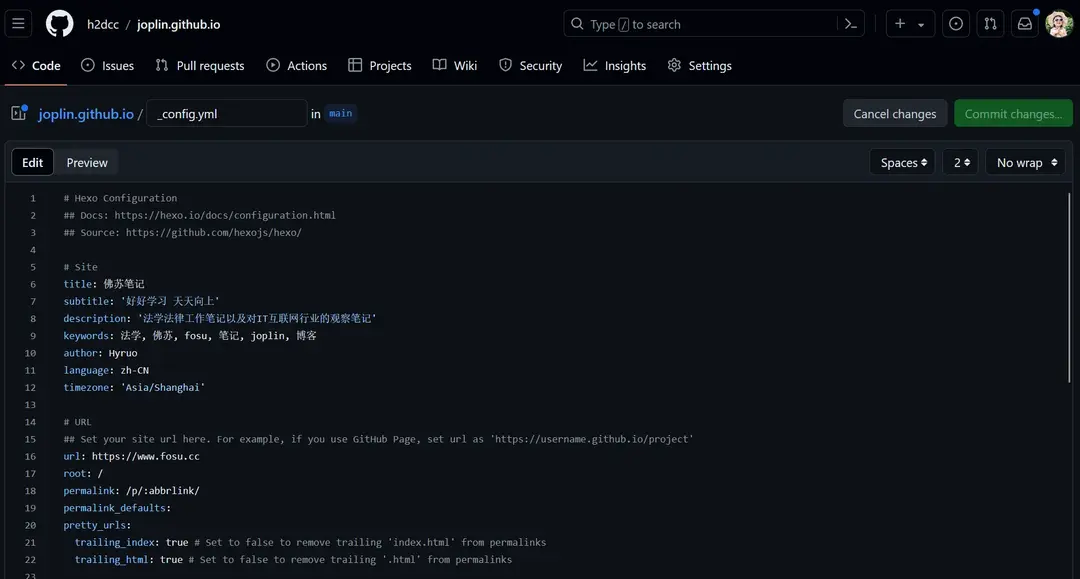Click the Commit changes button

(x=1013, y=113)
